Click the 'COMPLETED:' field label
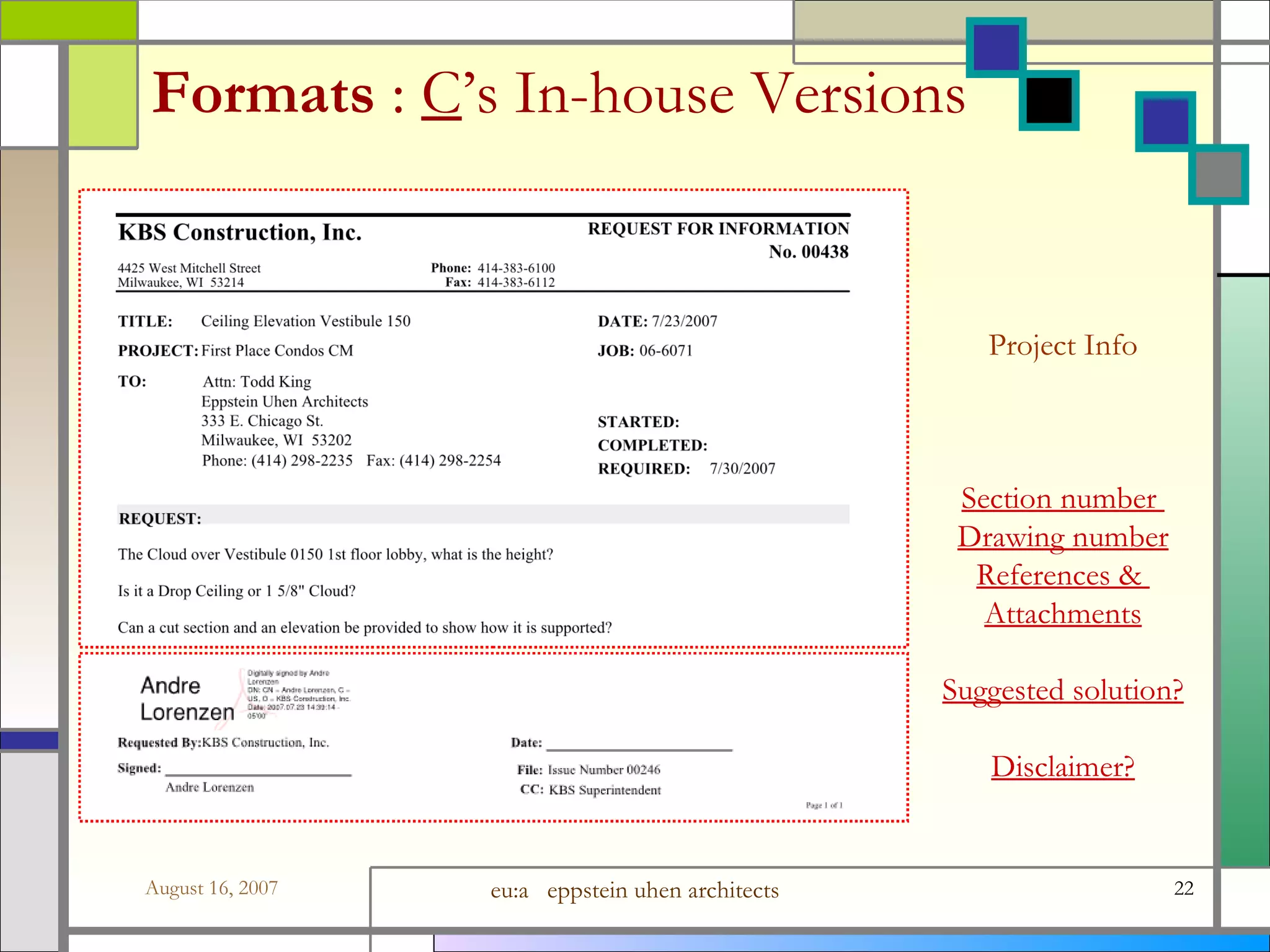 [x=652, y=446]
